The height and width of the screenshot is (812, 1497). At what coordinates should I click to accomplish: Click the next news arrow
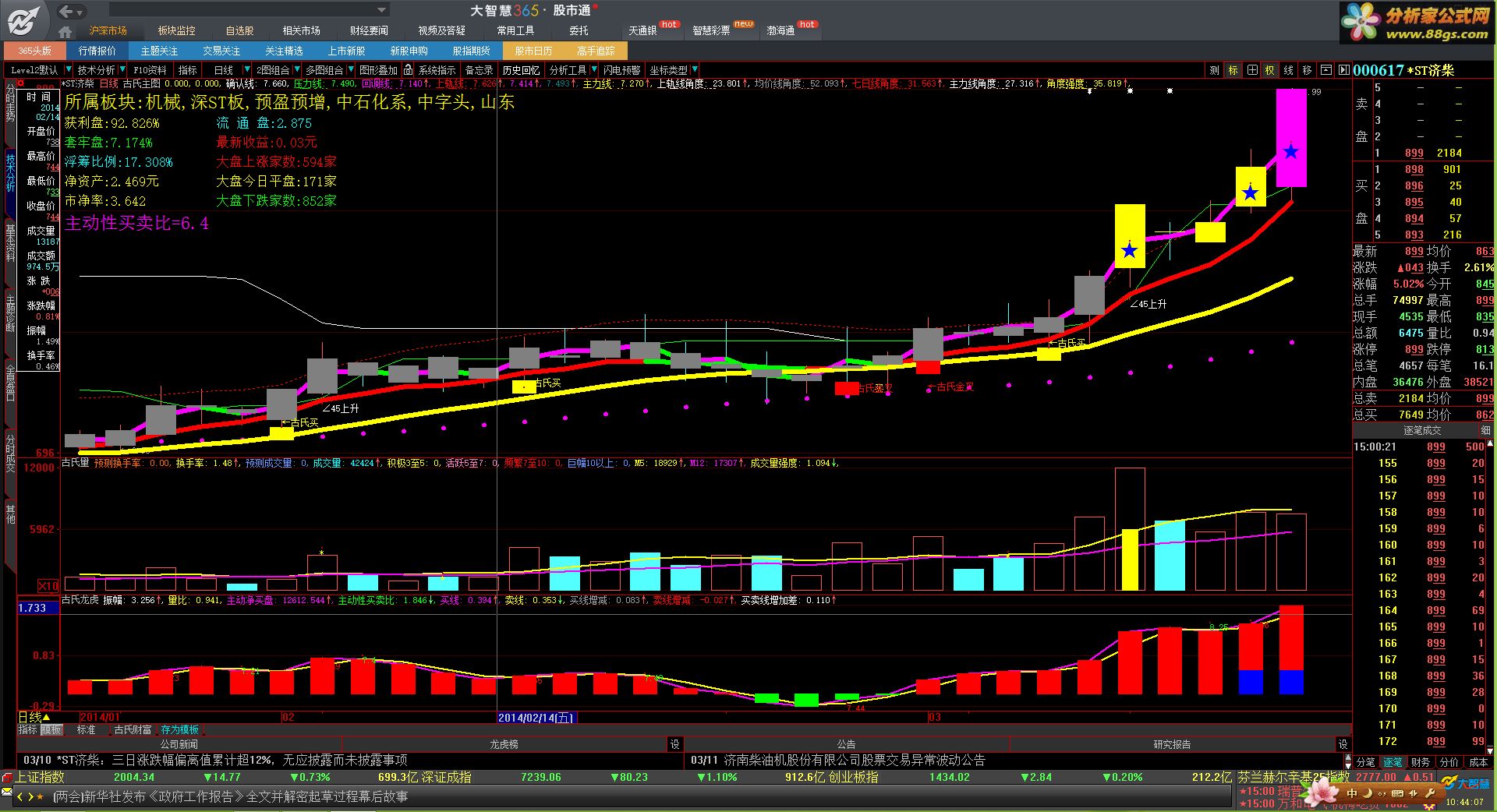click(31, 796)
